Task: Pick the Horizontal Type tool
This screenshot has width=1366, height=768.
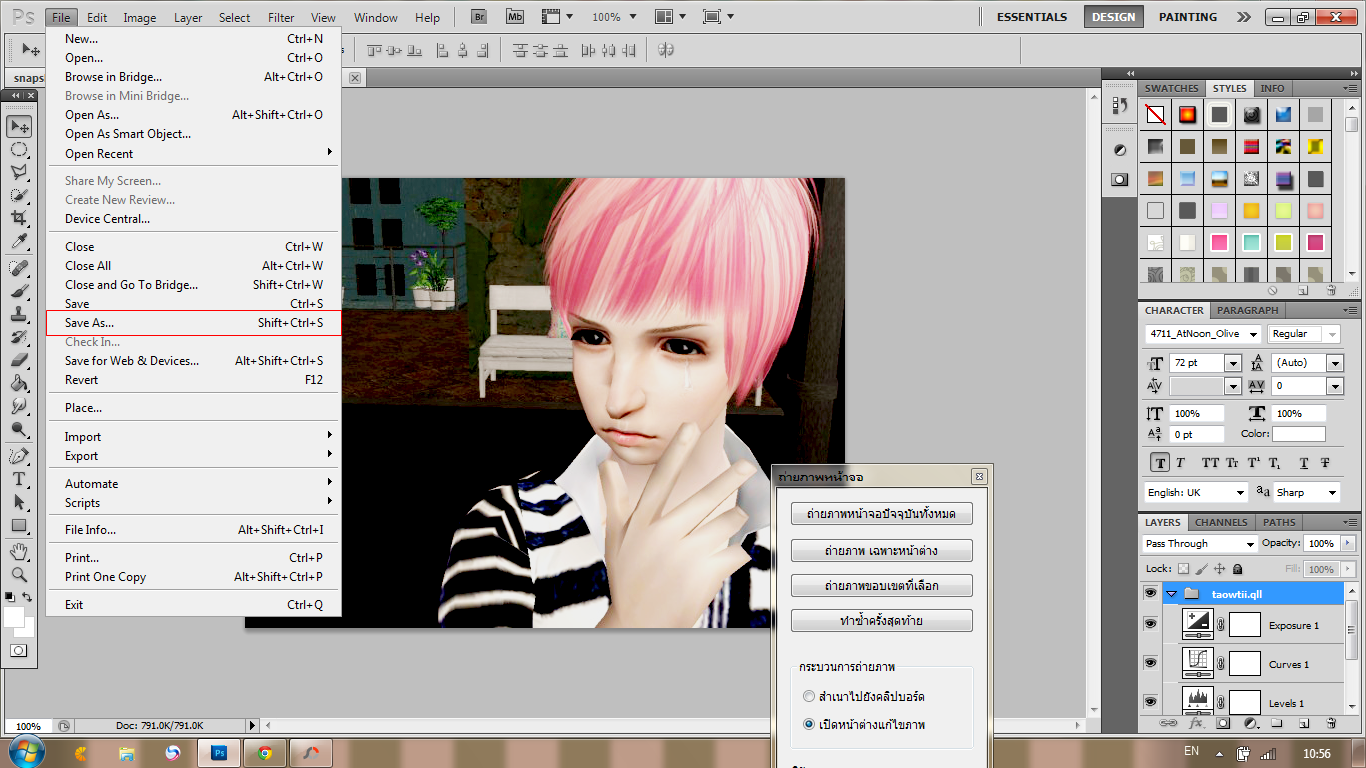Action: point(19,479)
